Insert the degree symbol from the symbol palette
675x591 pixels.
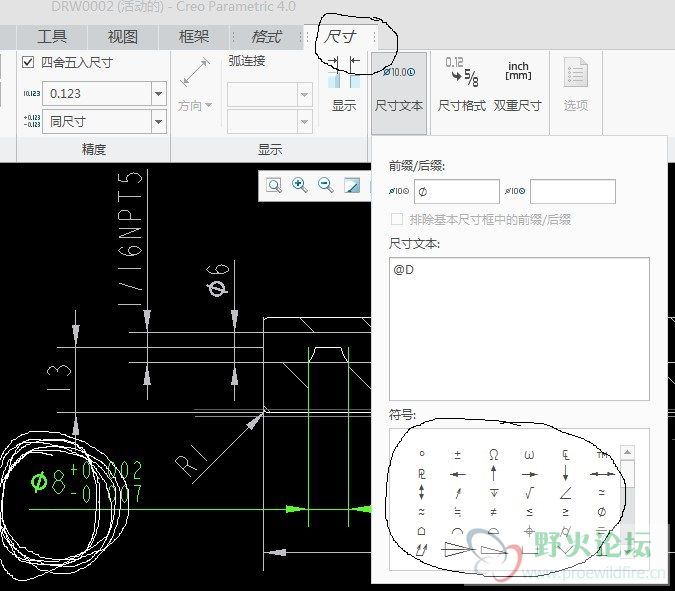coord(422,454)
